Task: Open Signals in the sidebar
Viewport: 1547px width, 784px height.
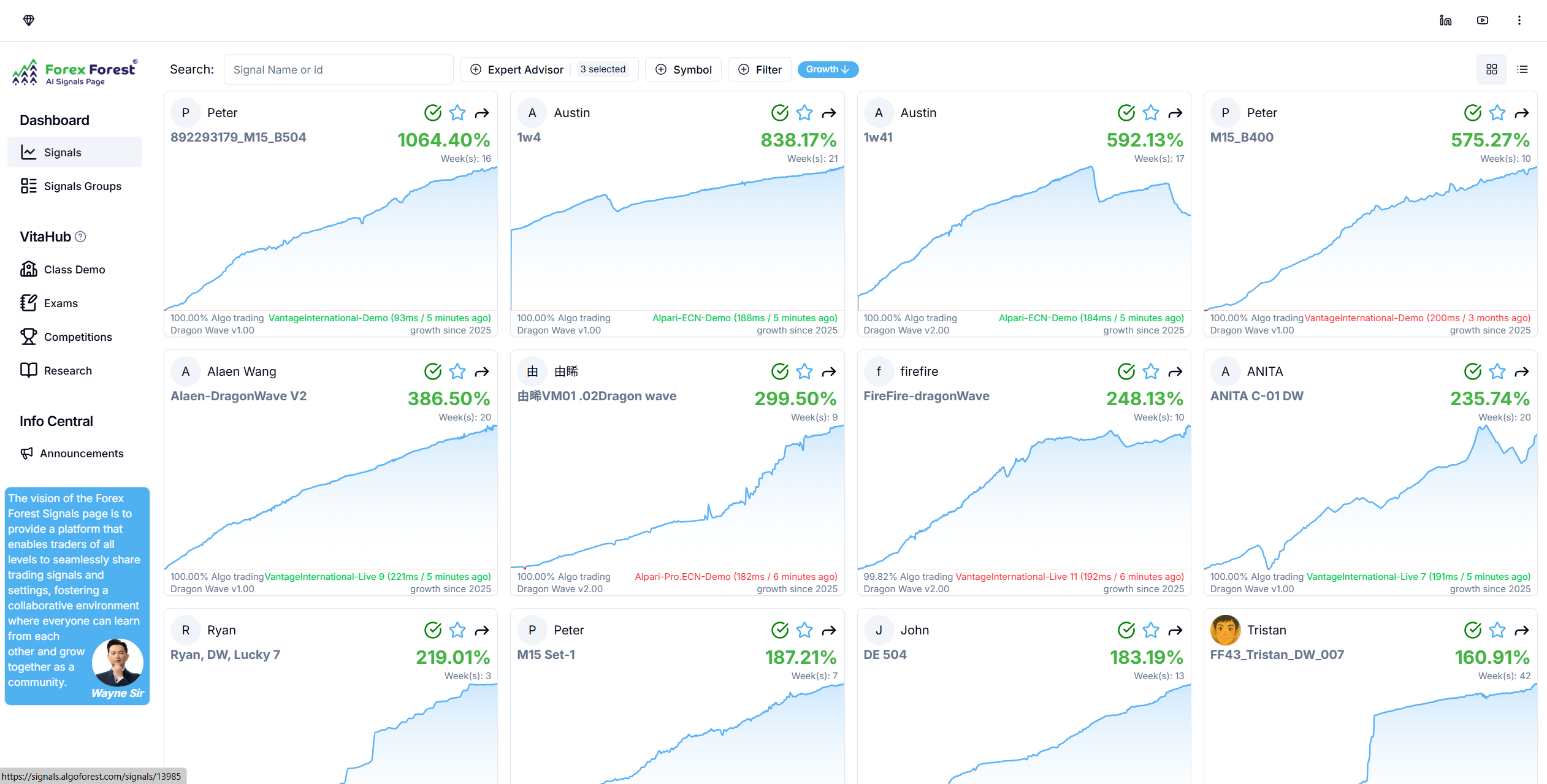Action: click(x=75, y=152)
